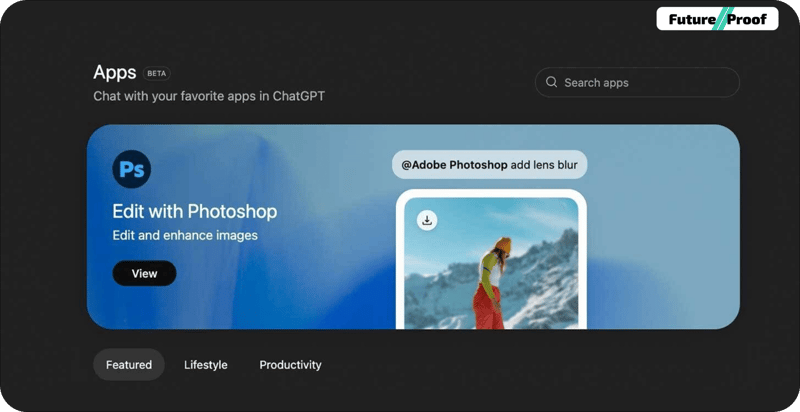Screen dimensions: 800x412
Task: Open the snowboarder mountain preview image
Action: point(491,263)
